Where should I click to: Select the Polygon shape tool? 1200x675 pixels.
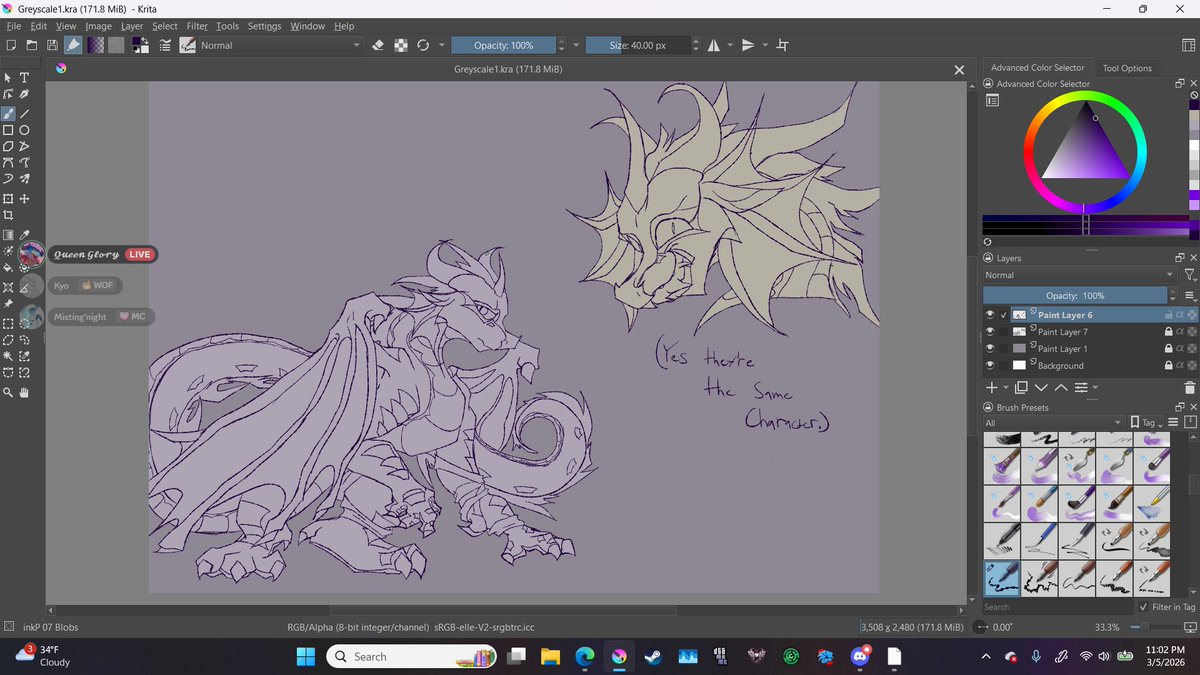pos(8,146)
